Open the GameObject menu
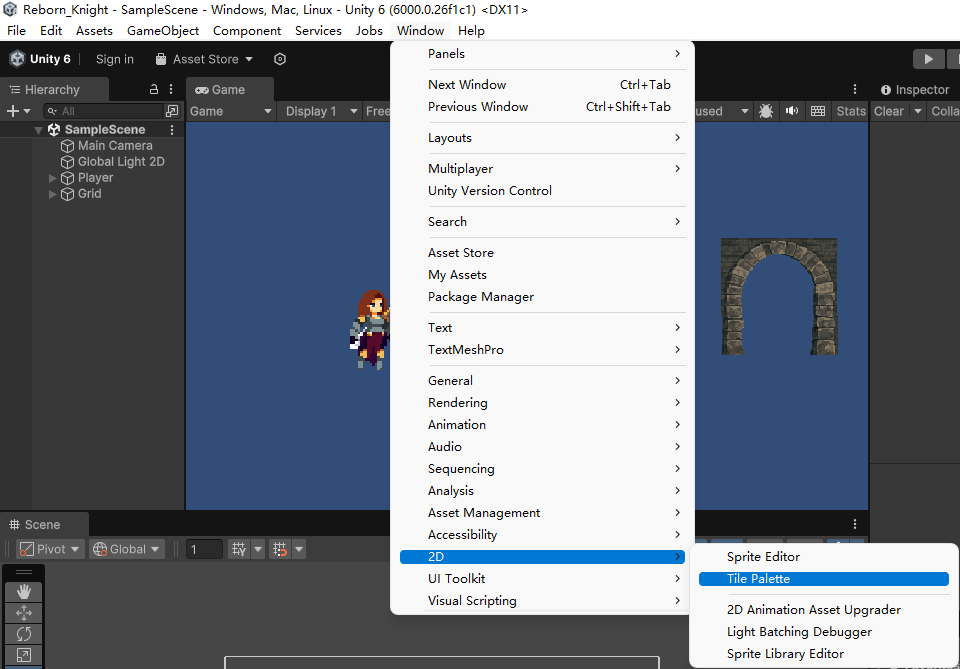Image resolution: width=960 pixels, height=669 pixels. point(163,31)
